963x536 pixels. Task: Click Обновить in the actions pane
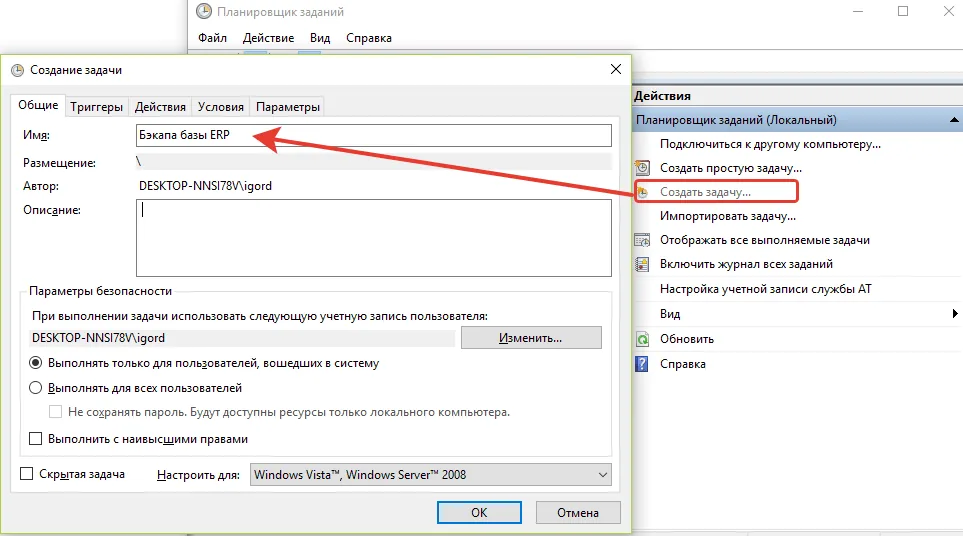coord(687,339)
